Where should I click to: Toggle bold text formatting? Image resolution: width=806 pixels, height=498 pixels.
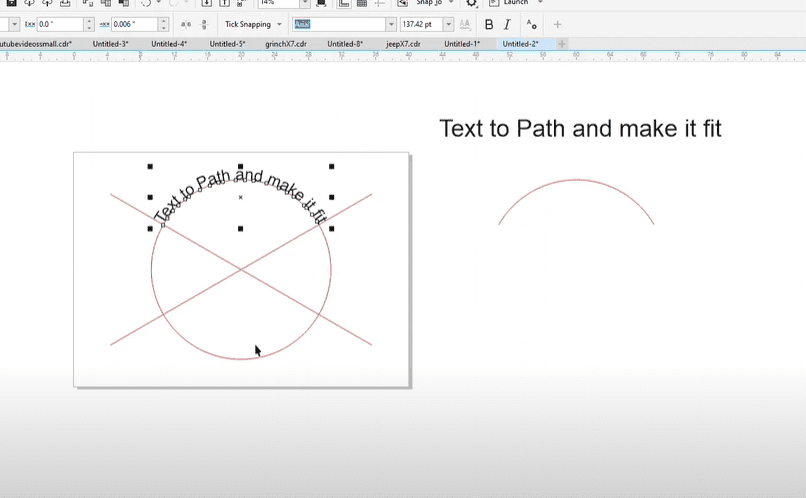tap(489, 24)
